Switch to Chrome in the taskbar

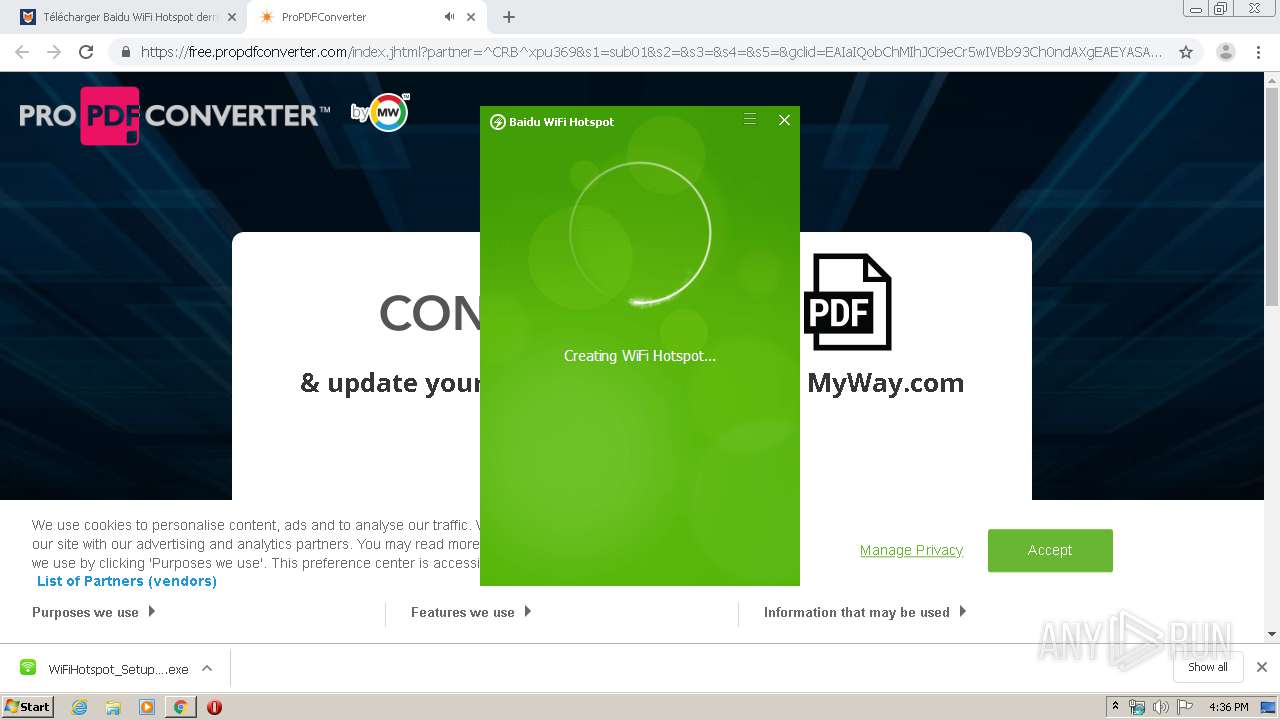point(180,707)
